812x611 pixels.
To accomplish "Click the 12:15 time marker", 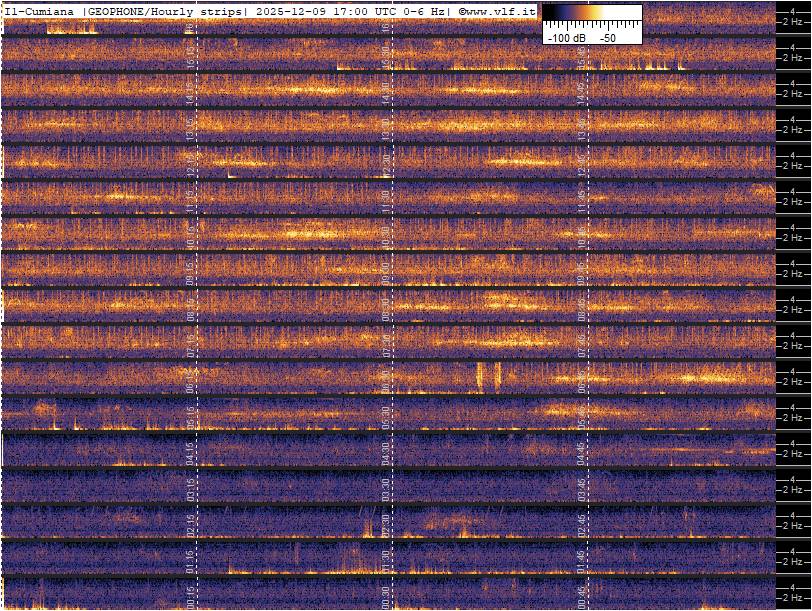I will point(192,163).
